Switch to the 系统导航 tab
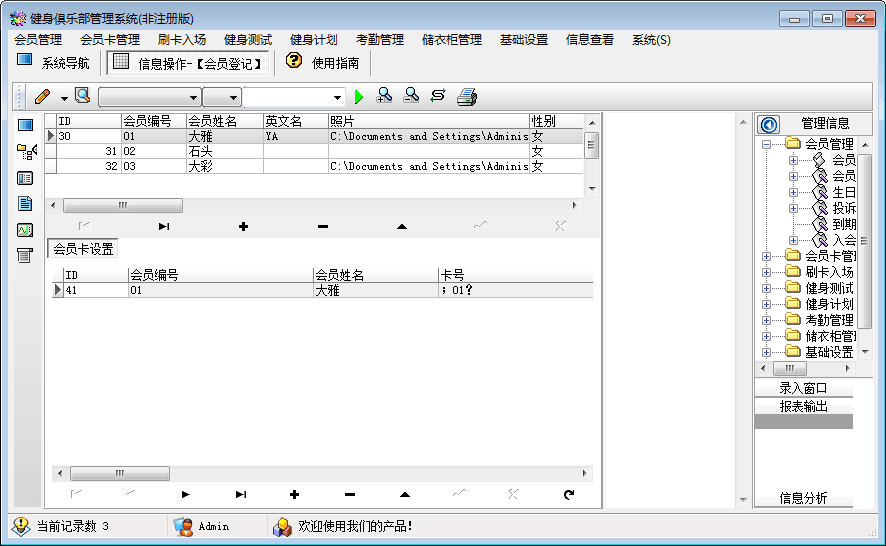 54,63
